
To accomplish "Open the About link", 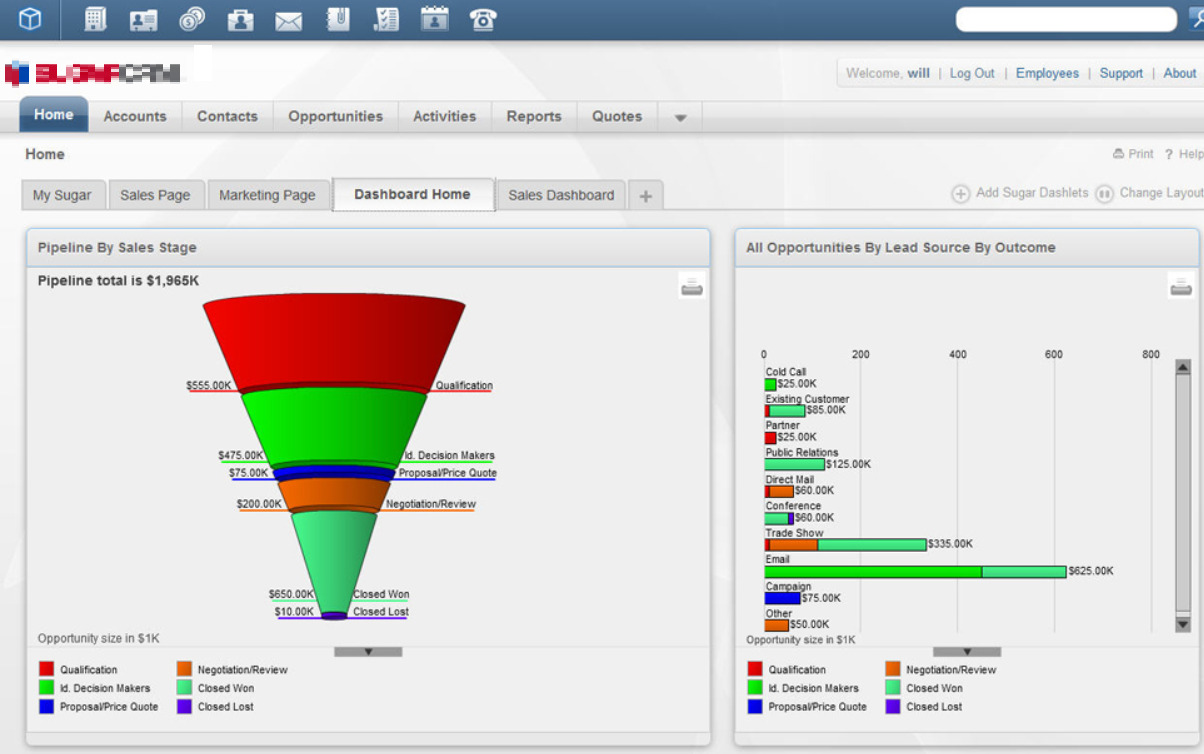I will (1179, 73).
